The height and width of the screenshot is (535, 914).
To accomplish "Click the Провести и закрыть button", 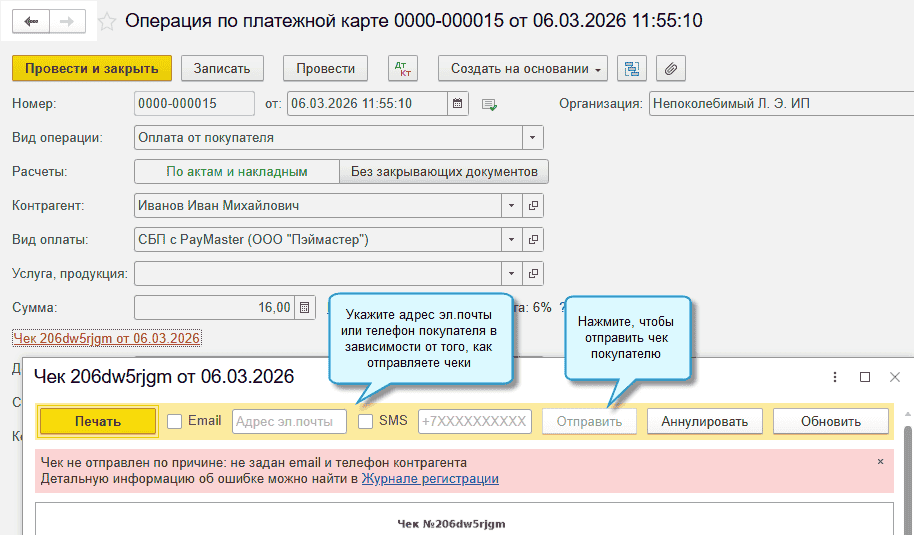I will point(92,69).
